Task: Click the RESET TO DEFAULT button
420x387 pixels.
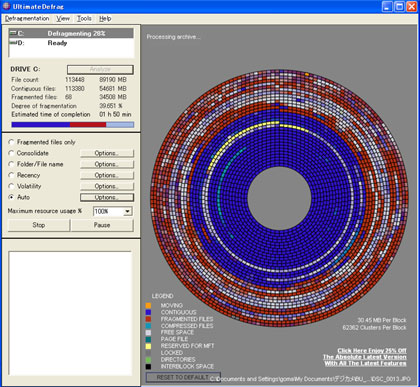Action: pyautogui.click(x=183, y=377)
